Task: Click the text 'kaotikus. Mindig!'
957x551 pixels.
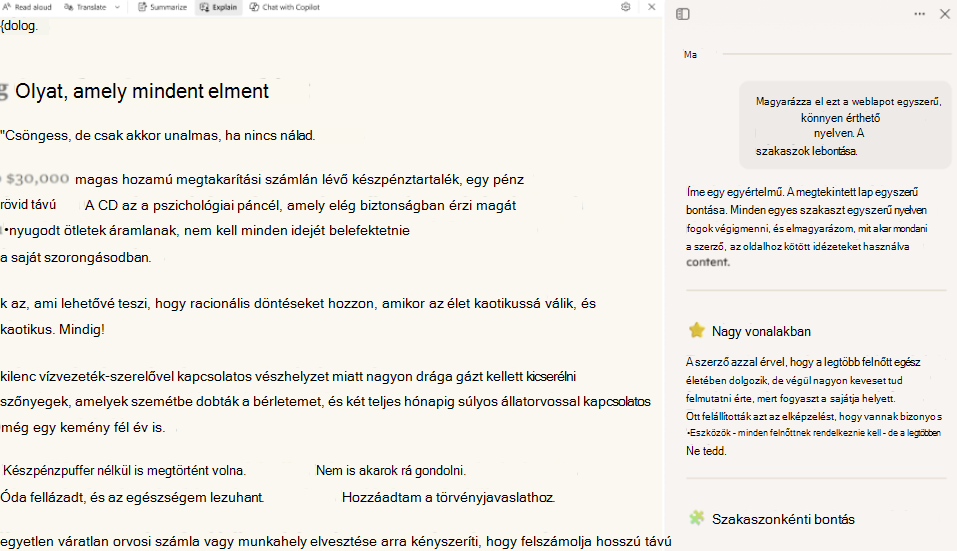Action: pos(52,330)
